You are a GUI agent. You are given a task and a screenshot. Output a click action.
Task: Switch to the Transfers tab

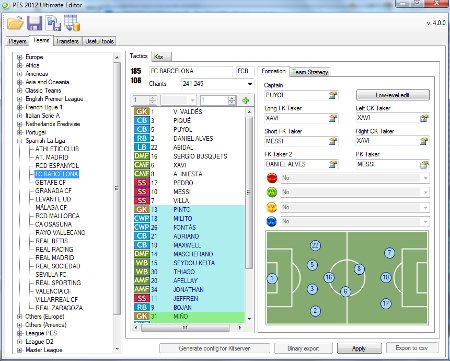tap(68, 41)
